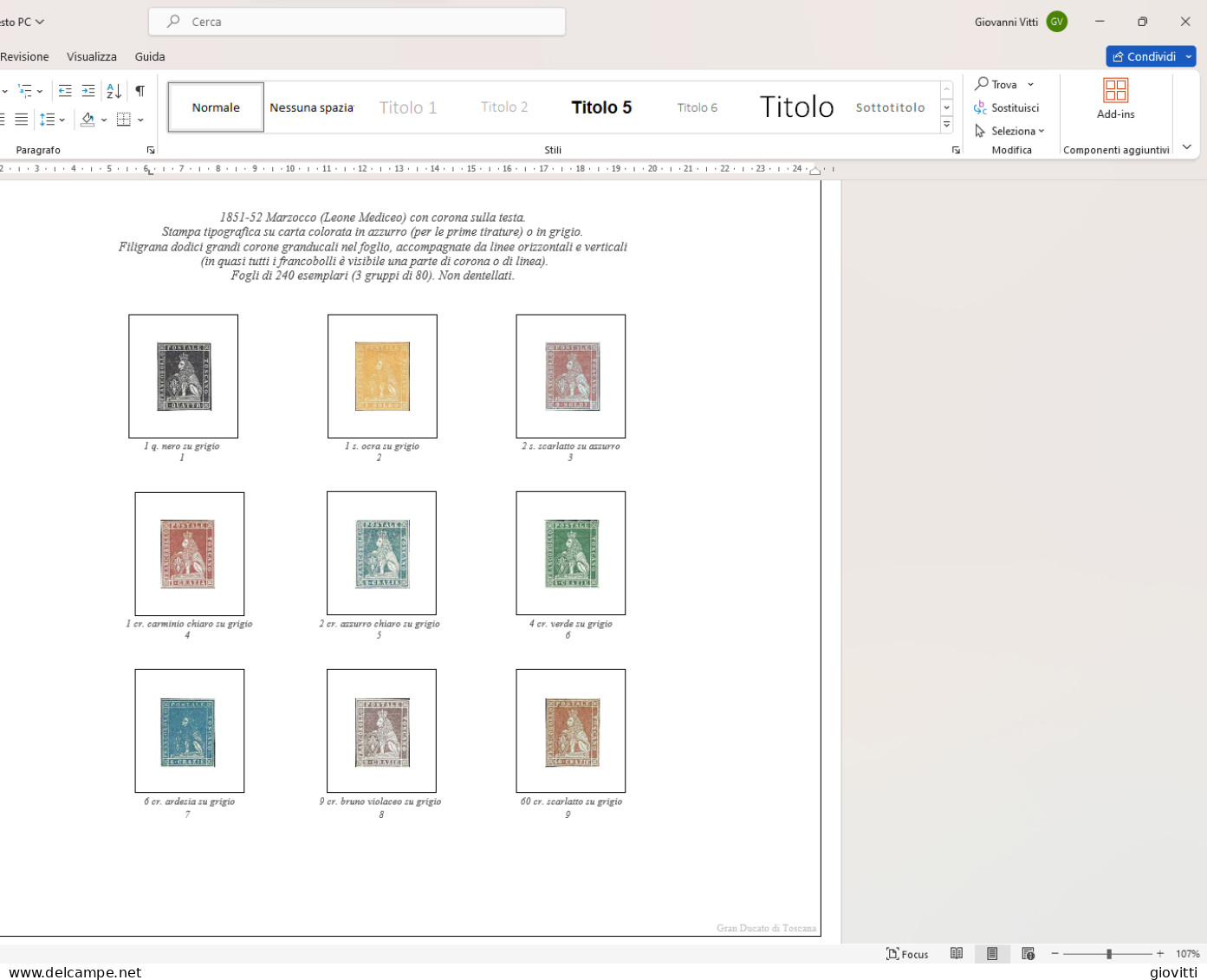Apply the Normale style
Screen dimensions: 1207x980
(216, 107)
